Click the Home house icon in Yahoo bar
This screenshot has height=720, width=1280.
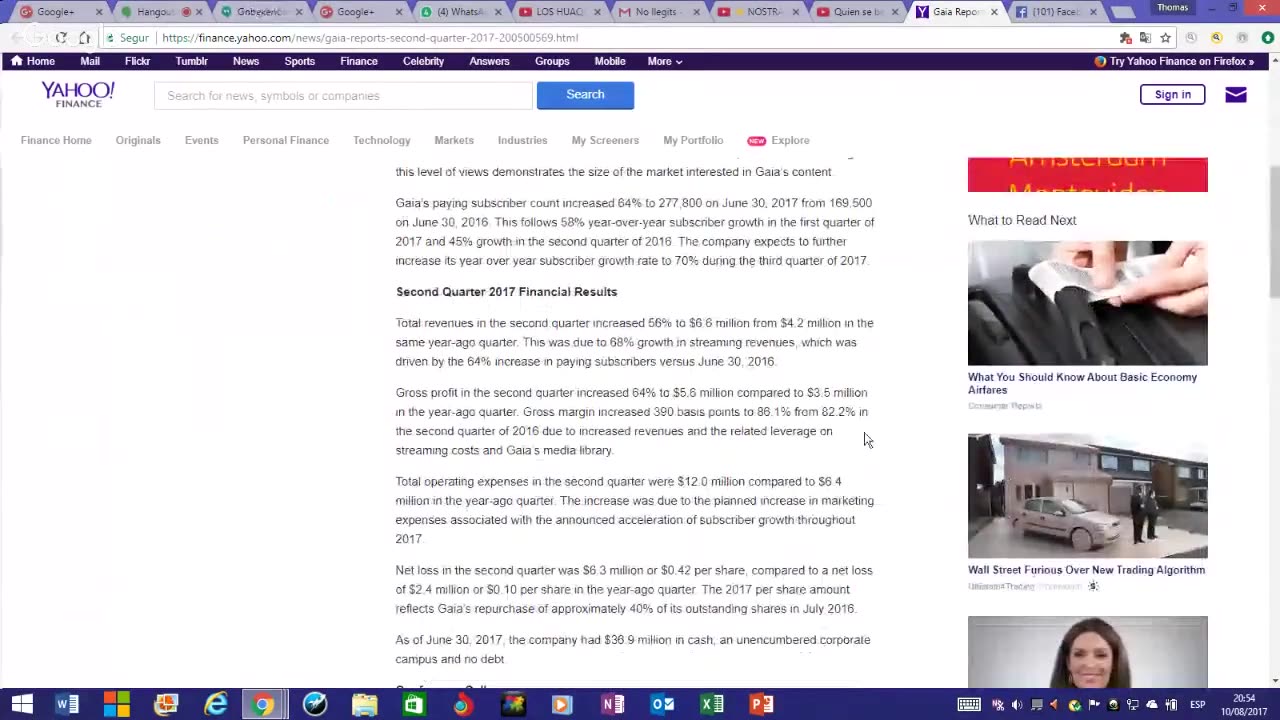(x=17, y=61)
